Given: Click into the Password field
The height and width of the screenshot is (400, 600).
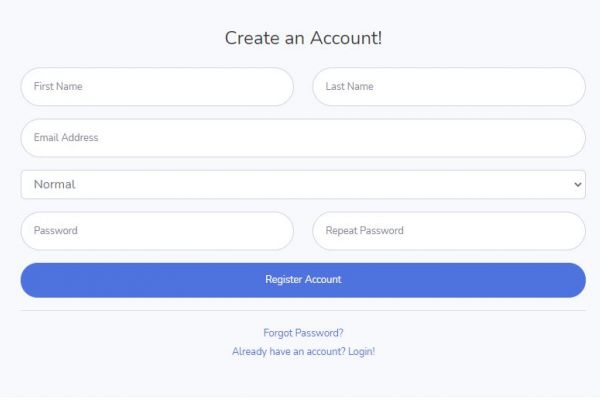Looking at the screenshot, I should 157,231.
